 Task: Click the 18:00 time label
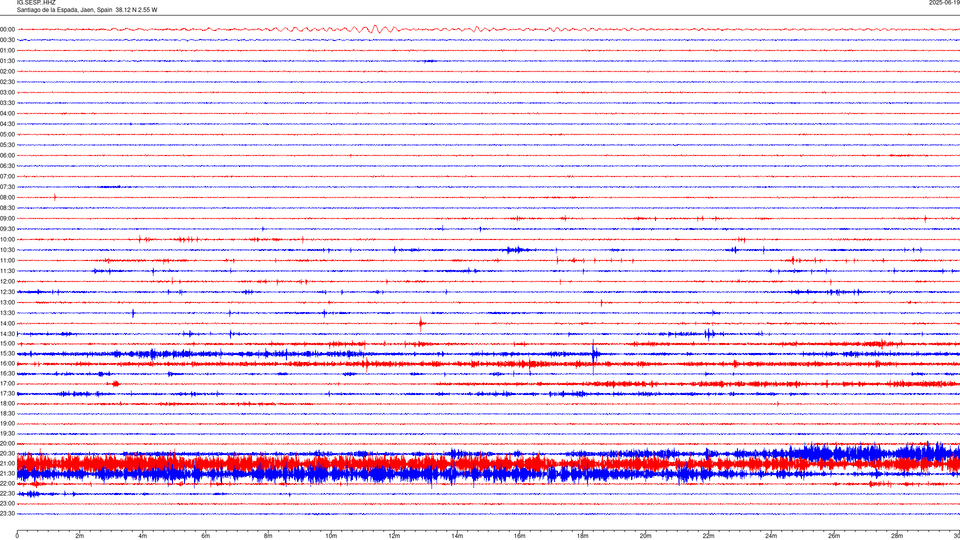click(7, 403)
